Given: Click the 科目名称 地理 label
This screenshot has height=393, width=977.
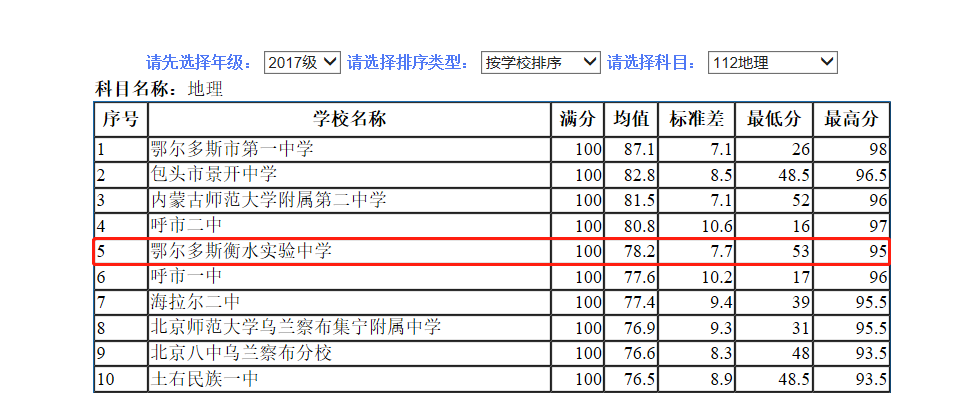Looking at the screenshot, I should (158, 90).
